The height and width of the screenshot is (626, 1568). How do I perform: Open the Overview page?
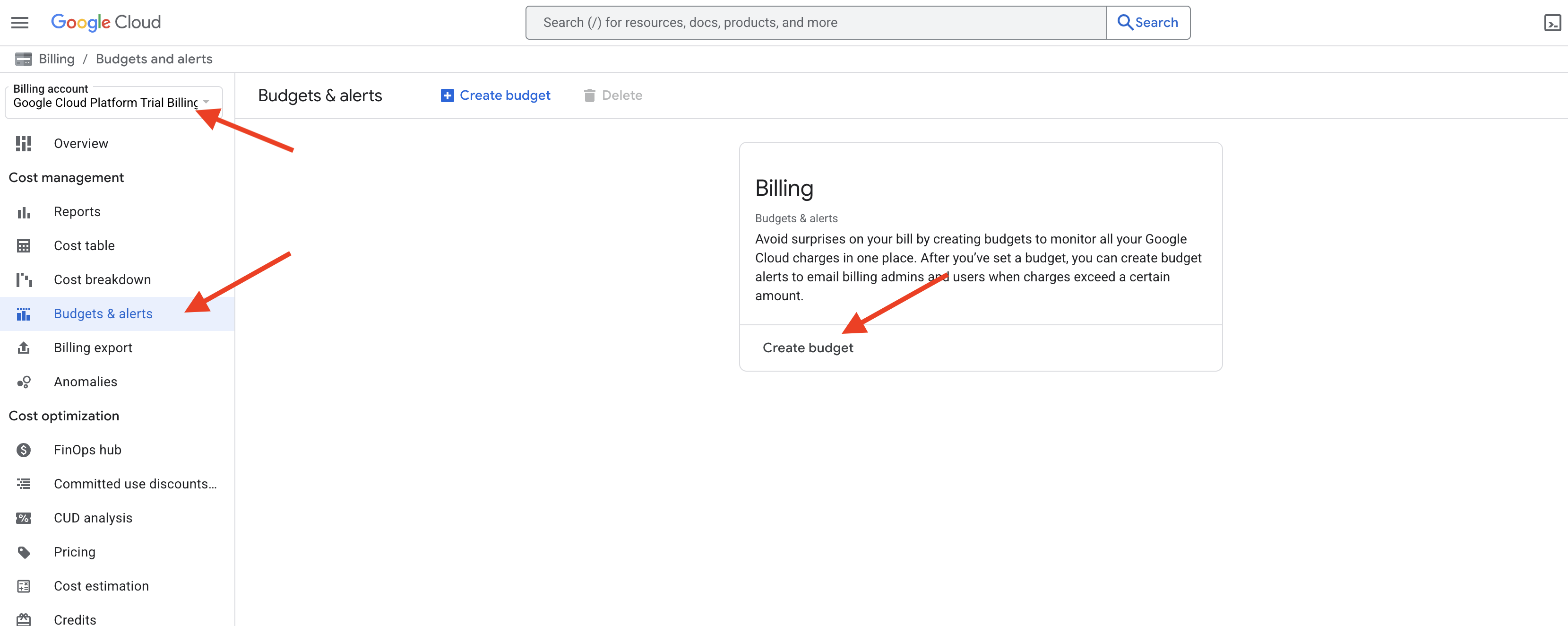[x=81, y=144]
